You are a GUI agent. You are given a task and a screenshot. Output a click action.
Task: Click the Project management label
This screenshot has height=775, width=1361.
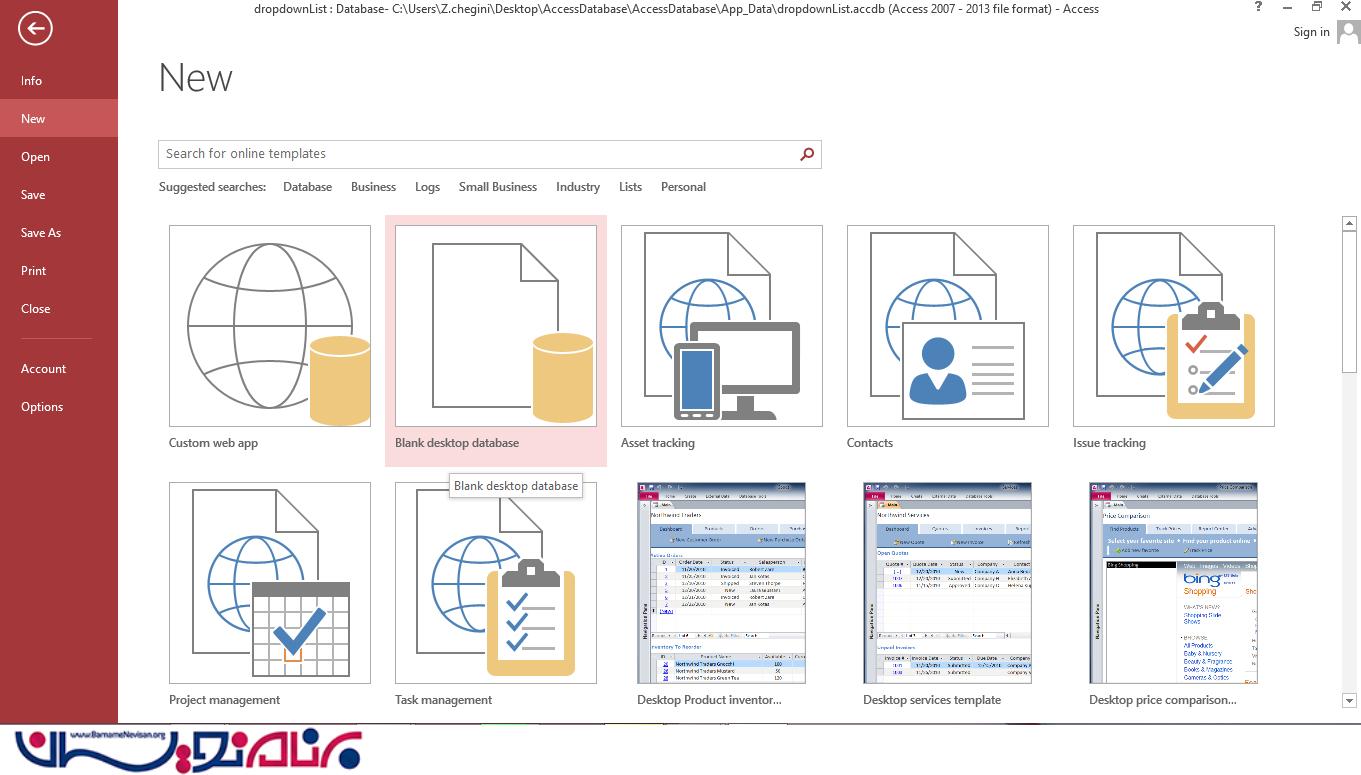224,700
